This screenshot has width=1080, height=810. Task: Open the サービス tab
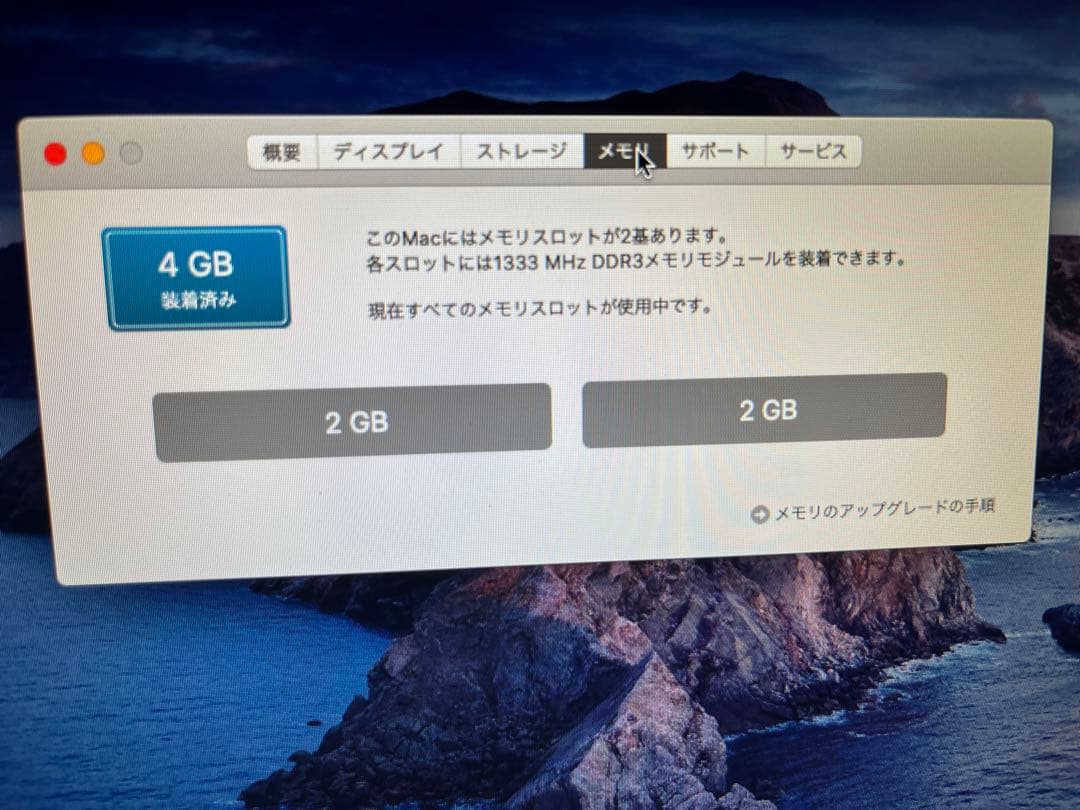point(813,151)
